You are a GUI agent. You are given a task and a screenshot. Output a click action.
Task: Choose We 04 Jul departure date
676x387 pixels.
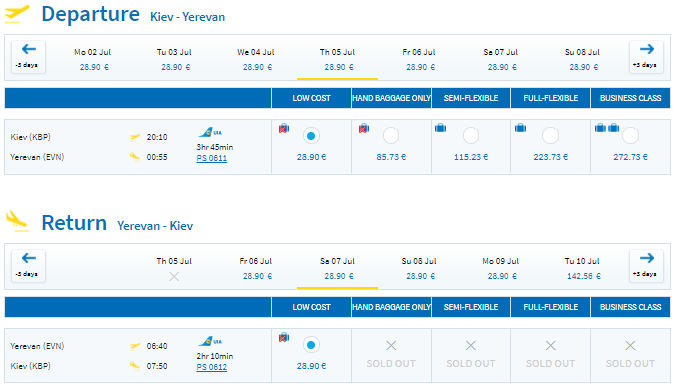tap(256, 59)
